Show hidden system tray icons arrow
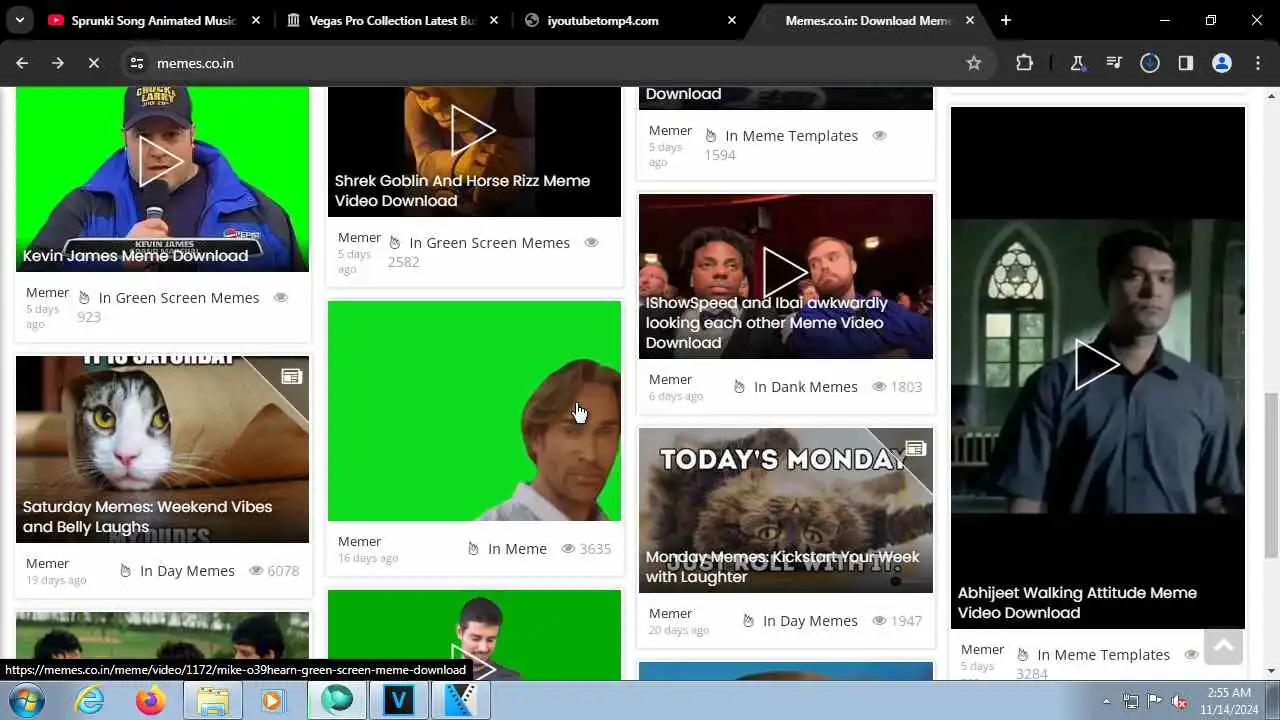The height and width of the screenshot is (720, 1280). (1106, 701)
